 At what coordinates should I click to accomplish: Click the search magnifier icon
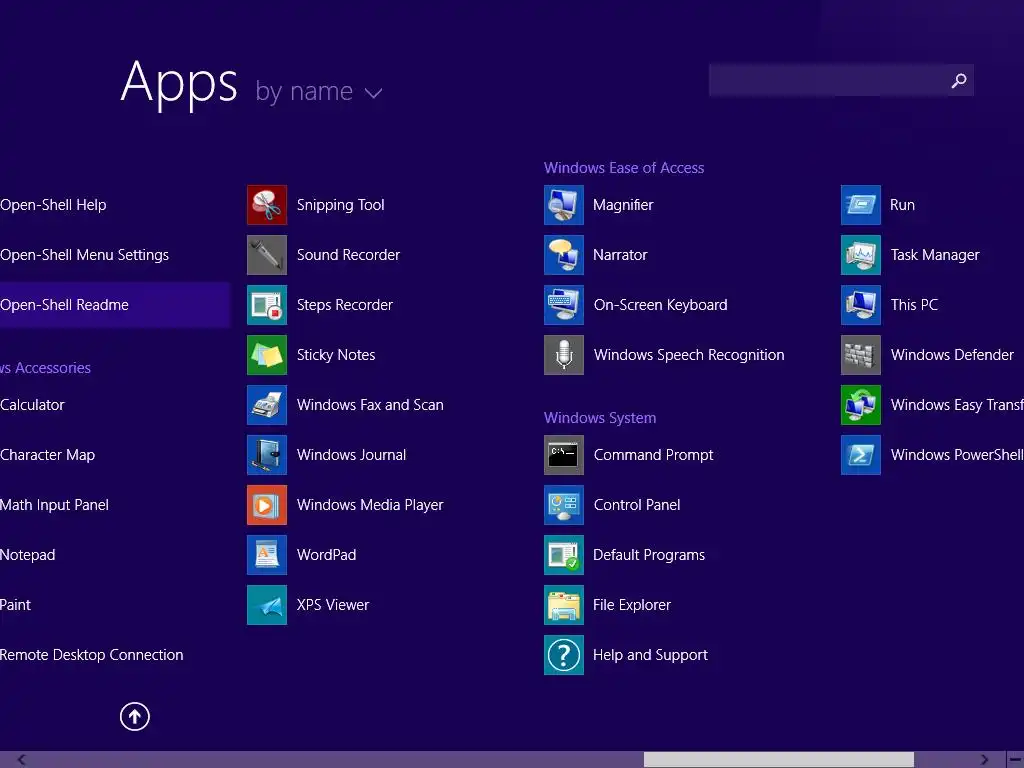coord(959,80)
